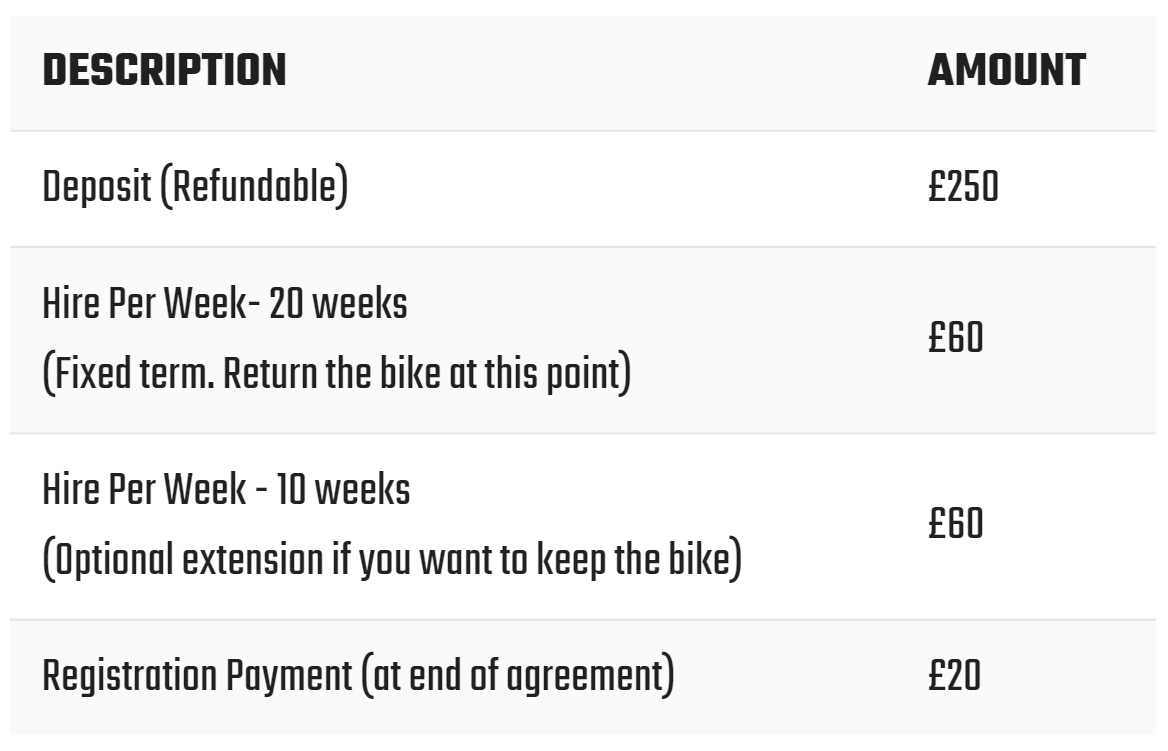
Task: Click the DESCRIPTION column header
Action: tap(164, 71)
